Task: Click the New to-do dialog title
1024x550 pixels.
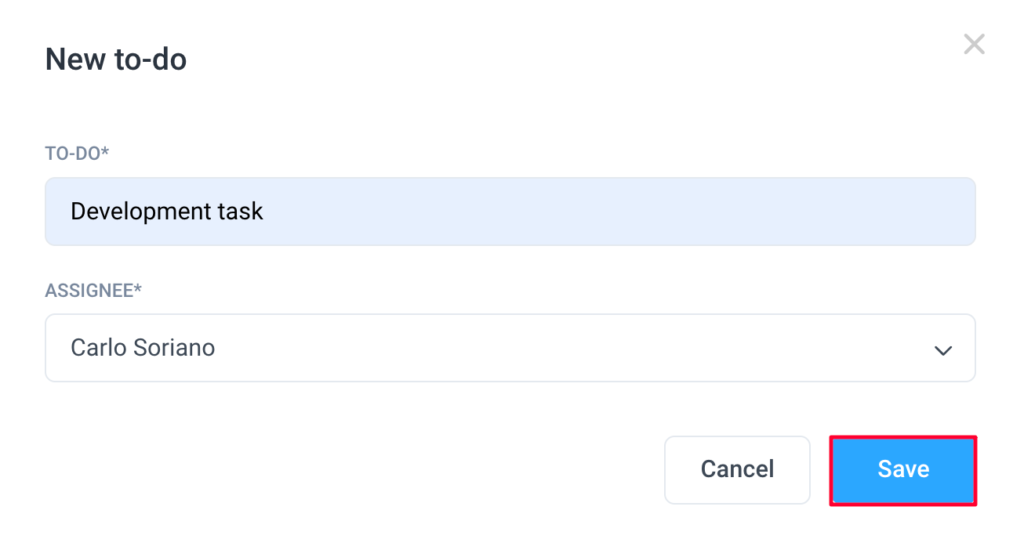Action: click(116, 59)
